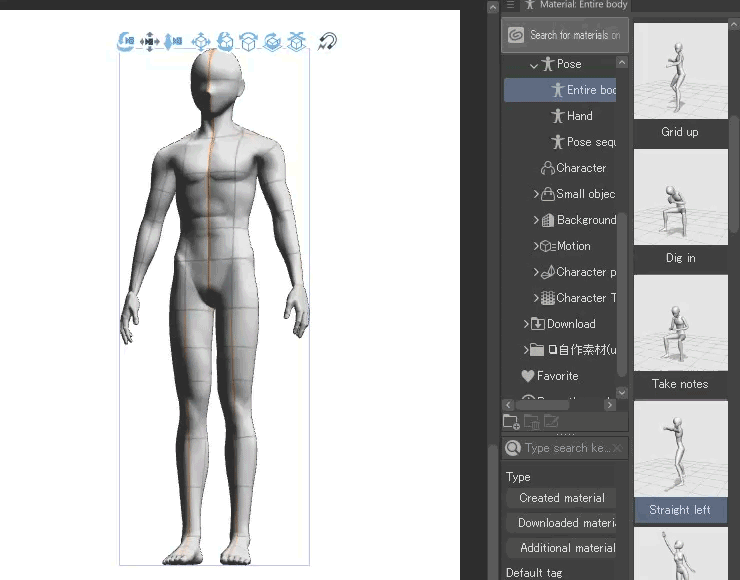Click the Character folder icon
The width and height of the screenshot is (740, 580).
click(x=547, y=168)
